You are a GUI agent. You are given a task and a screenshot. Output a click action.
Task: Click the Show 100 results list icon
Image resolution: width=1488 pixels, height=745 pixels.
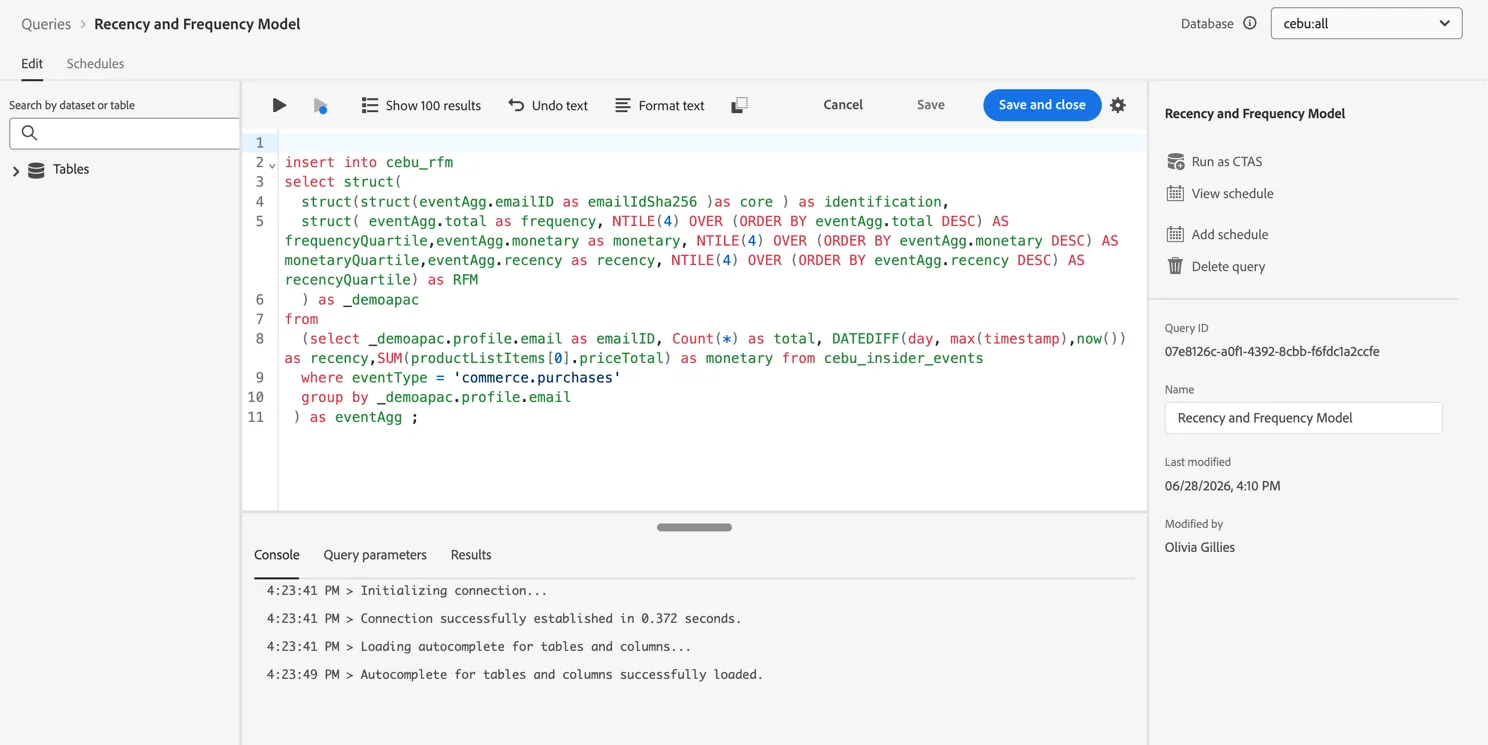pos(370,105)
